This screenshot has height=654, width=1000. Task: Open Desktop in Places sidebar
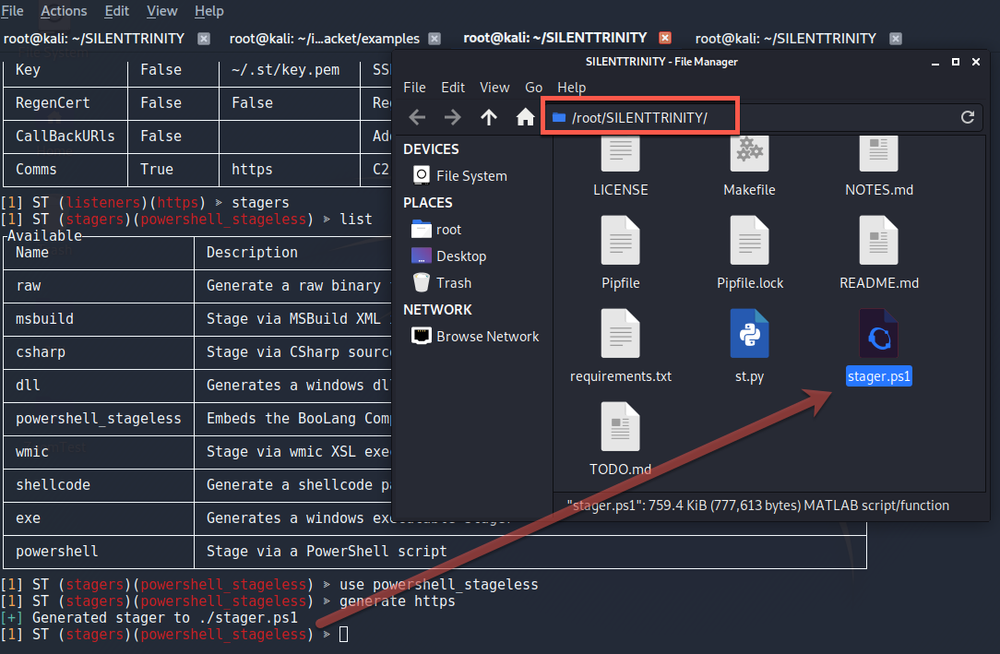(449, 256)
